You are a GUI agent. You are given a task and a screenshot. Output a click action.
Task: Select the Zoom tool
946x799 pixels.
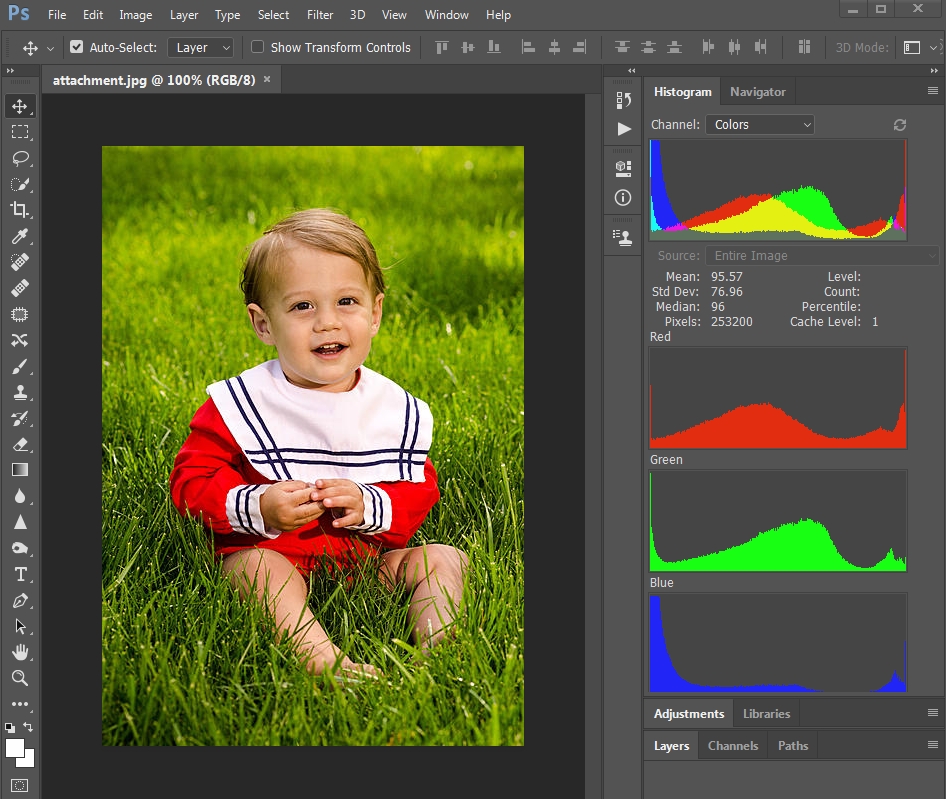tap(20, 678)
